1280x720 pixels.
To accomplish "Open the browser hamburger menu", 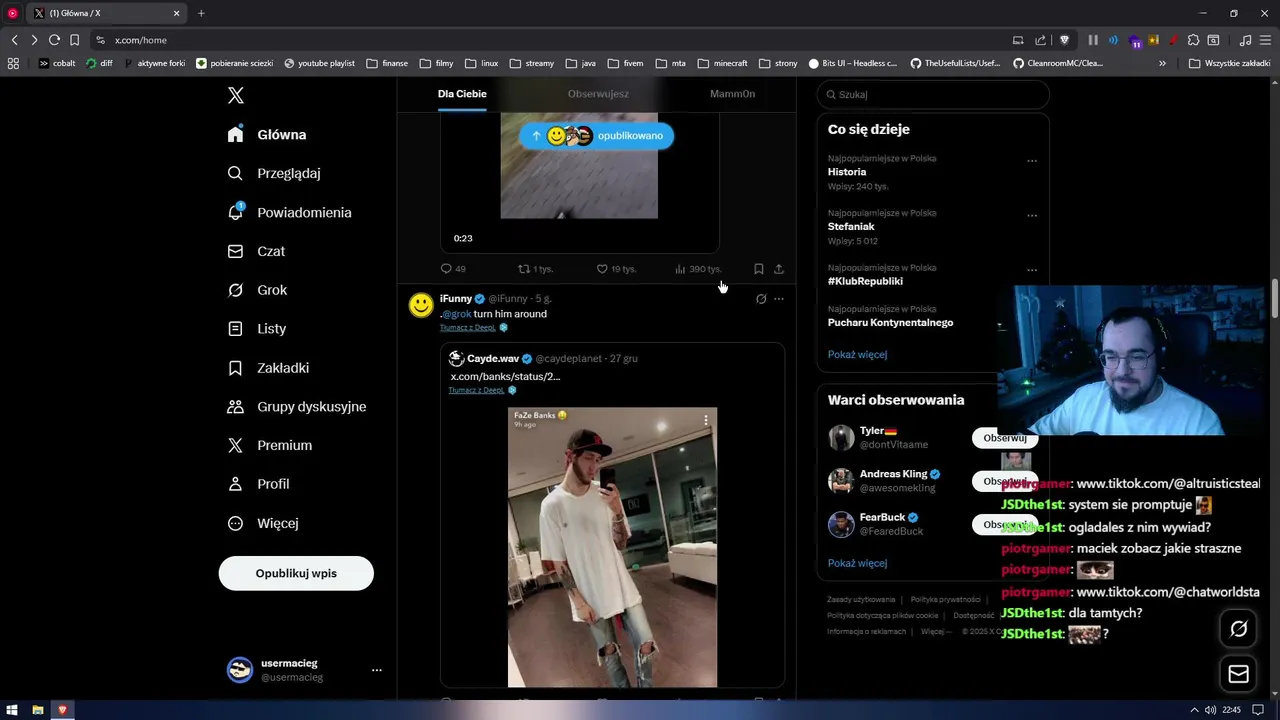I will 1265,40.
